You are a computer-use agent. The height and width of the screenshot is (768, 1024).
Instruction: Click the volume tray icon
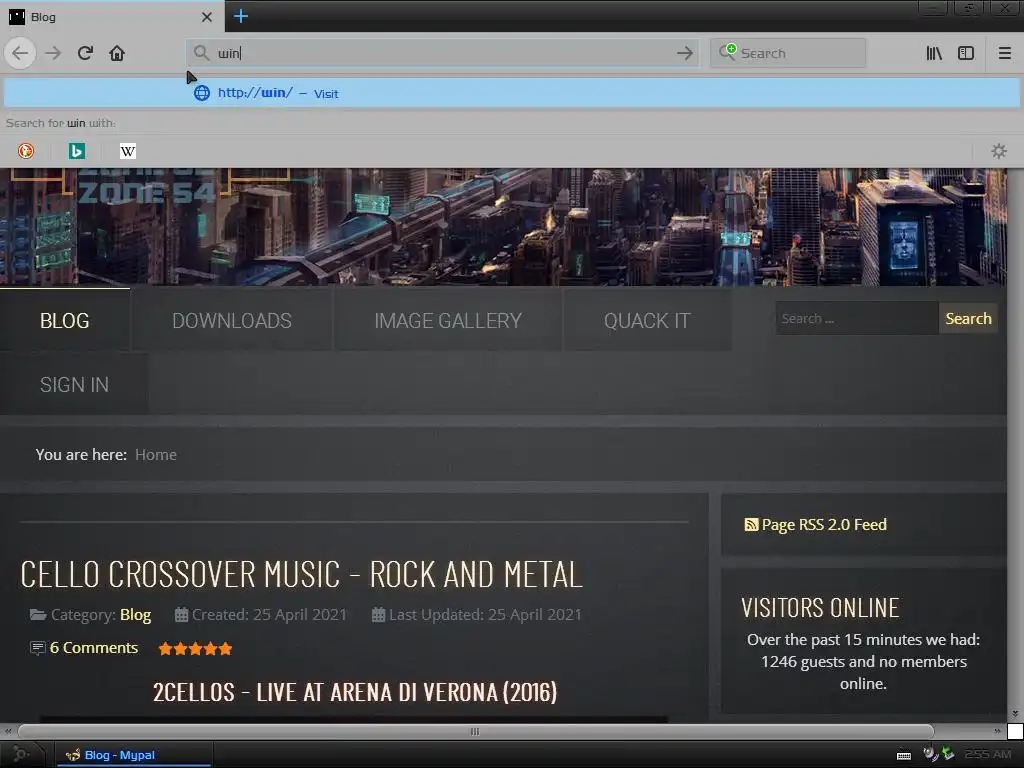930,754
